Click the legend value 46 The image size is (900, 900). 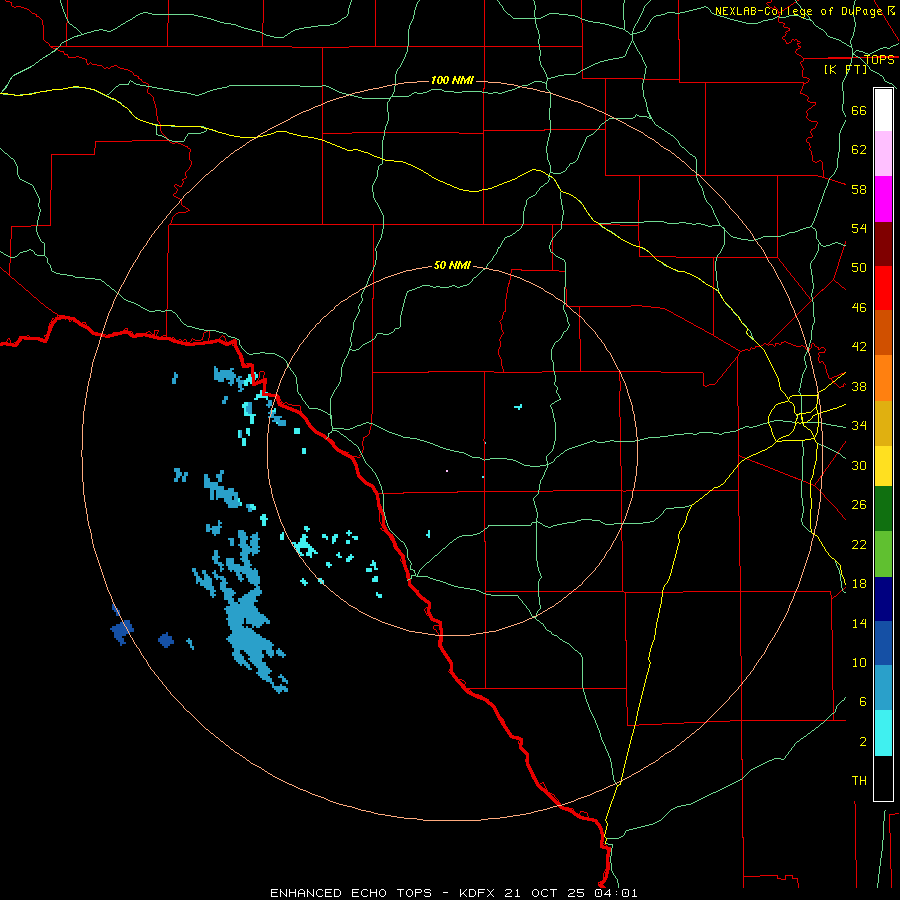(859, 308)
